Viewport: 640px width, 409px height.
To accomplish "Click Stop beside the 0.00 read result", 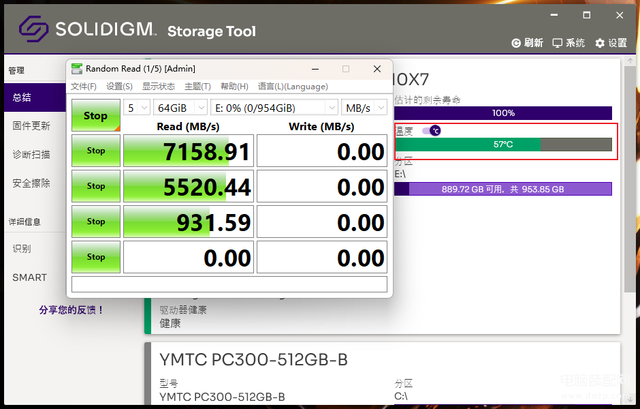I will click(x=96, y=257).
